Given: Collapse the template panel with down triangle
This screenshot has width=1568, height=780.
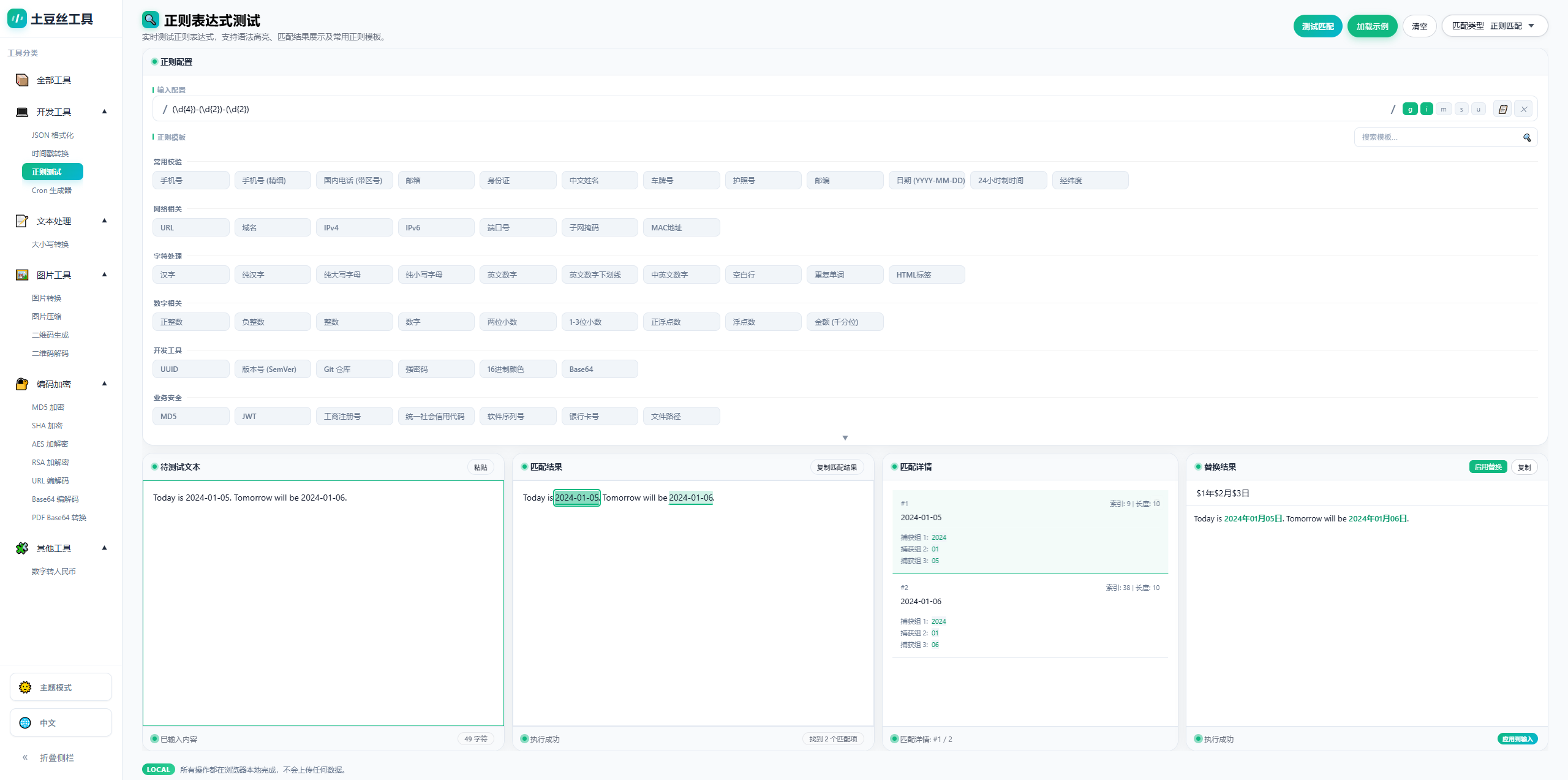Looking at the screenshot, I should click(845, 437).
